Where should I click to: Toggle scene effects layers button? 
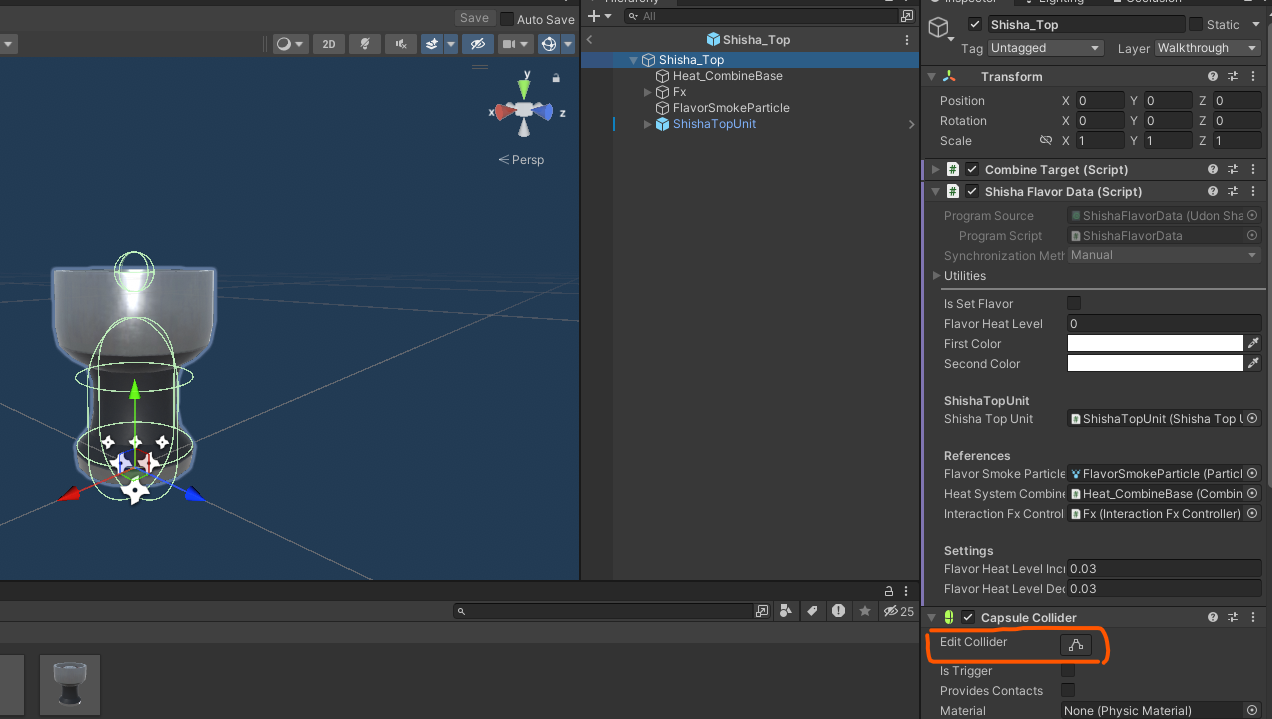[x=432, y=44]
